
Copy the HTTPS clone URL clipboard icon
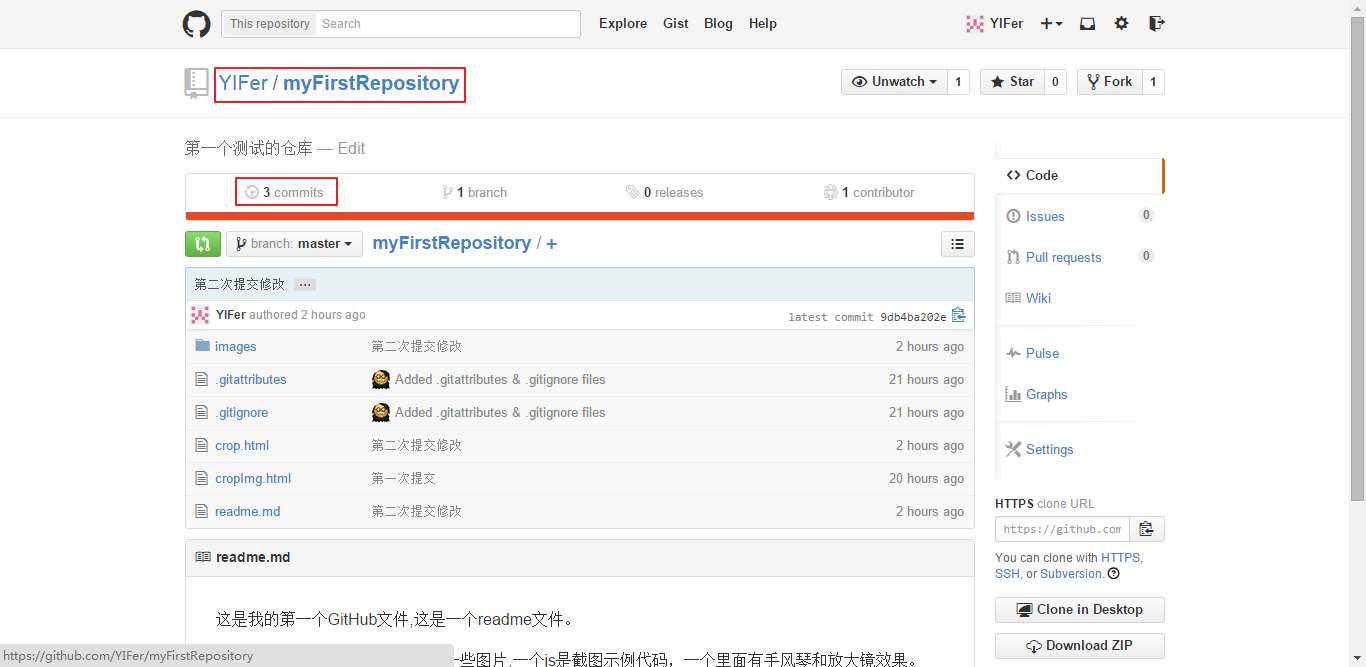tap(1147, 529)
